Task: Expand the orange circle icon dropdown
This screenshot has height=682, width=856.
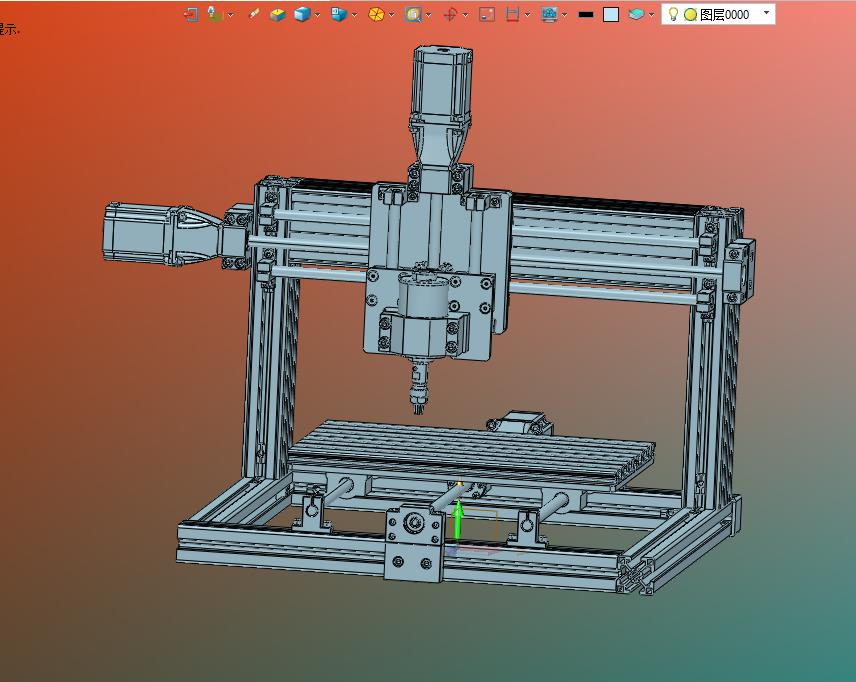Action: click(x=391, y=15)
